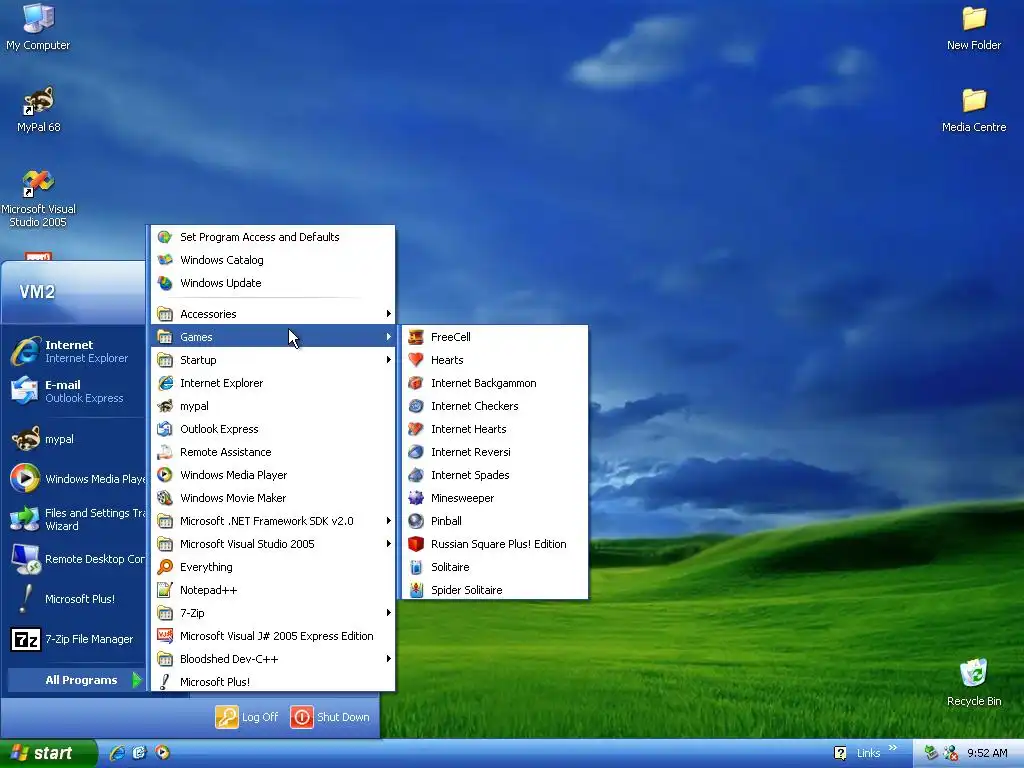Open Windows Catalog
Image resolution: width=1024 pixels, height=768 pixels.
(273, 260)
